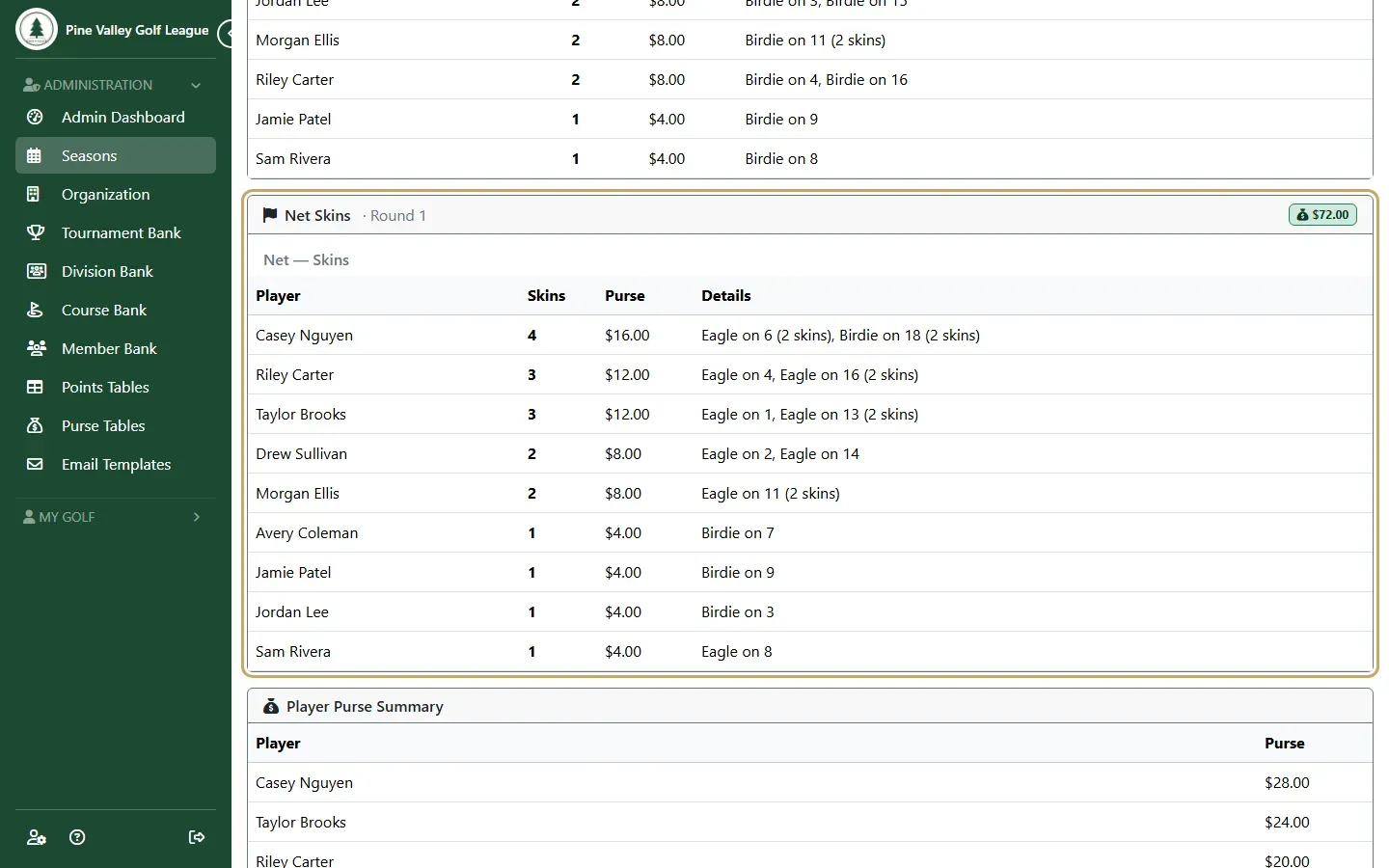Viewport: 1389px width, 868px height.
Task: Click 'Eagle on 8' detail text
Action: (x=736, y=652)
